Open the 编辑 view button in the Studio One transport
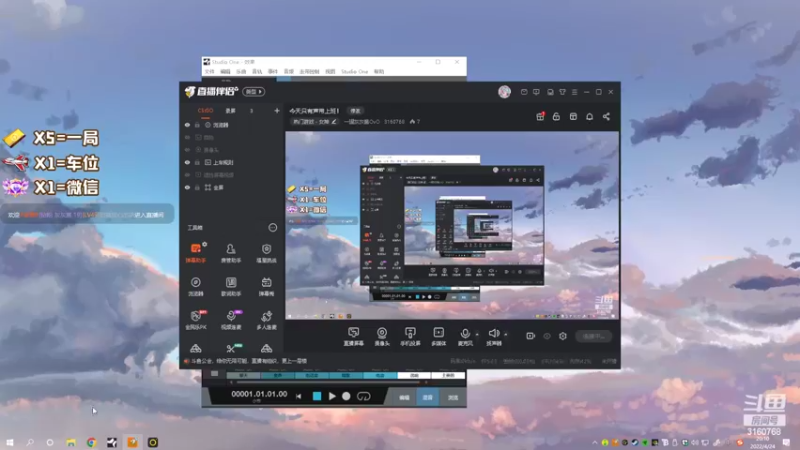 click(404, 397)
